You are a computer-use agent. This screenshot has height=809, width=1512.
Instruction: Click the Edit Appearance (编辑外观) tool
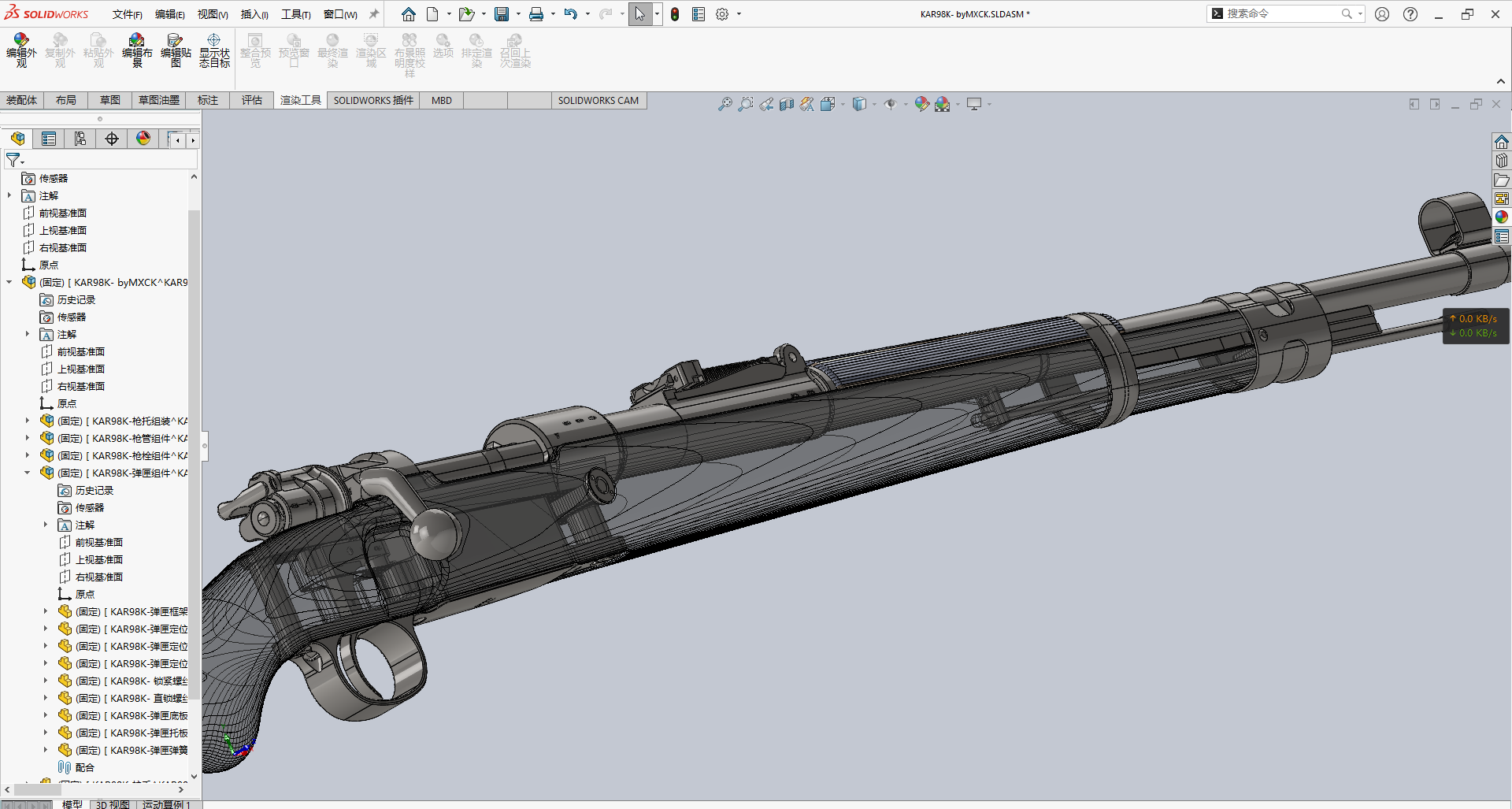tap(21, 50)
